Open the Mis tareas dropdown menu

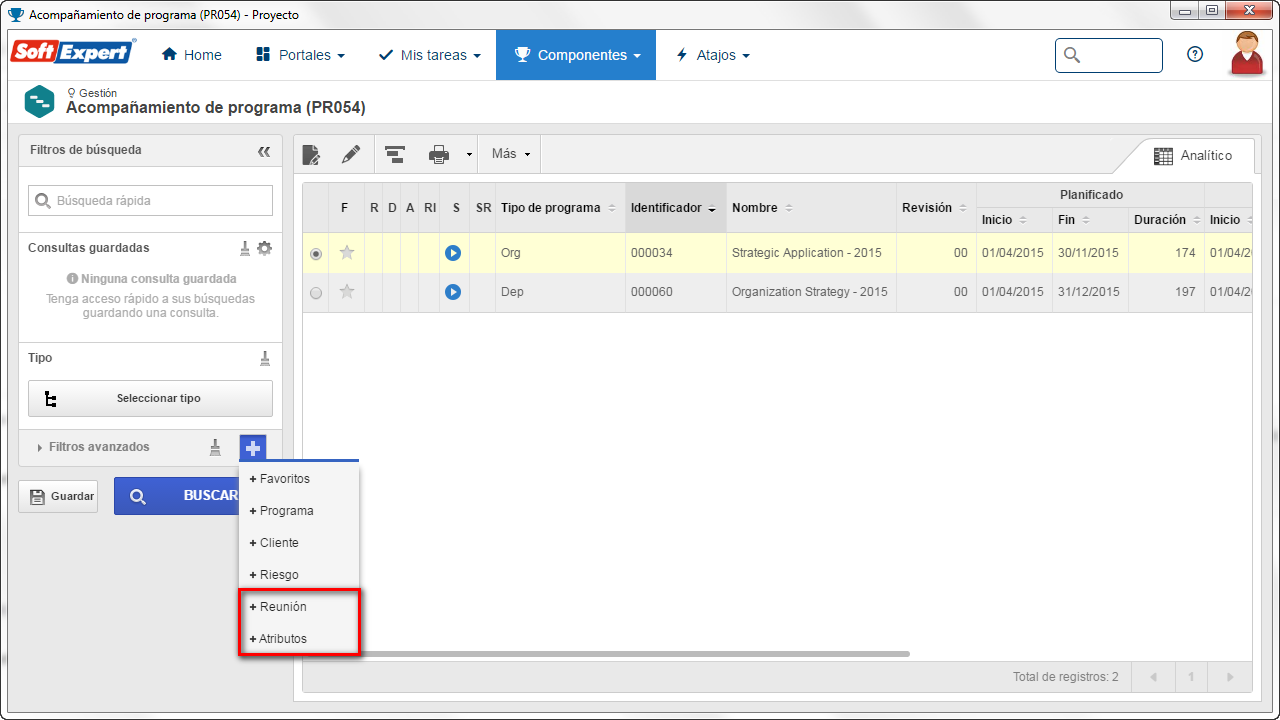click(429, 55)
